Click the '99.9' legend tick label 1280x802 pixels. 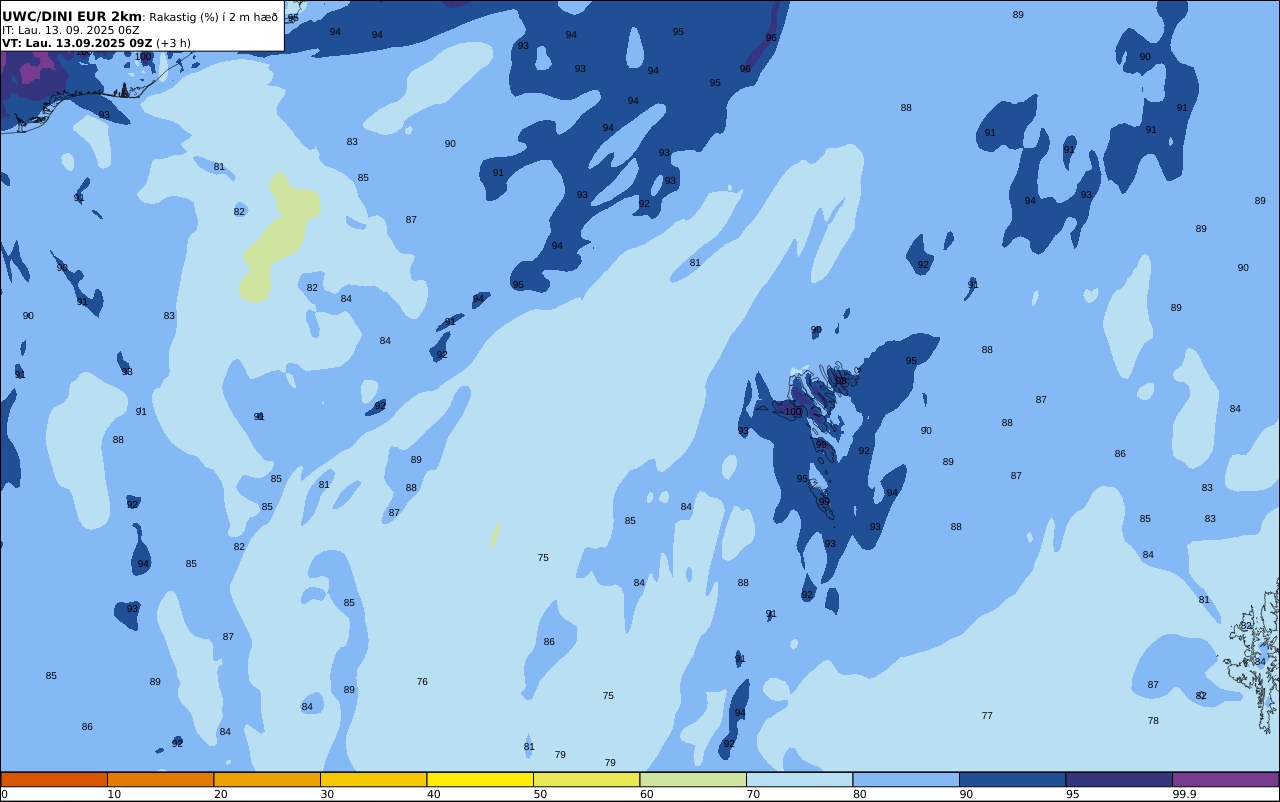(x=1184, y=794)
